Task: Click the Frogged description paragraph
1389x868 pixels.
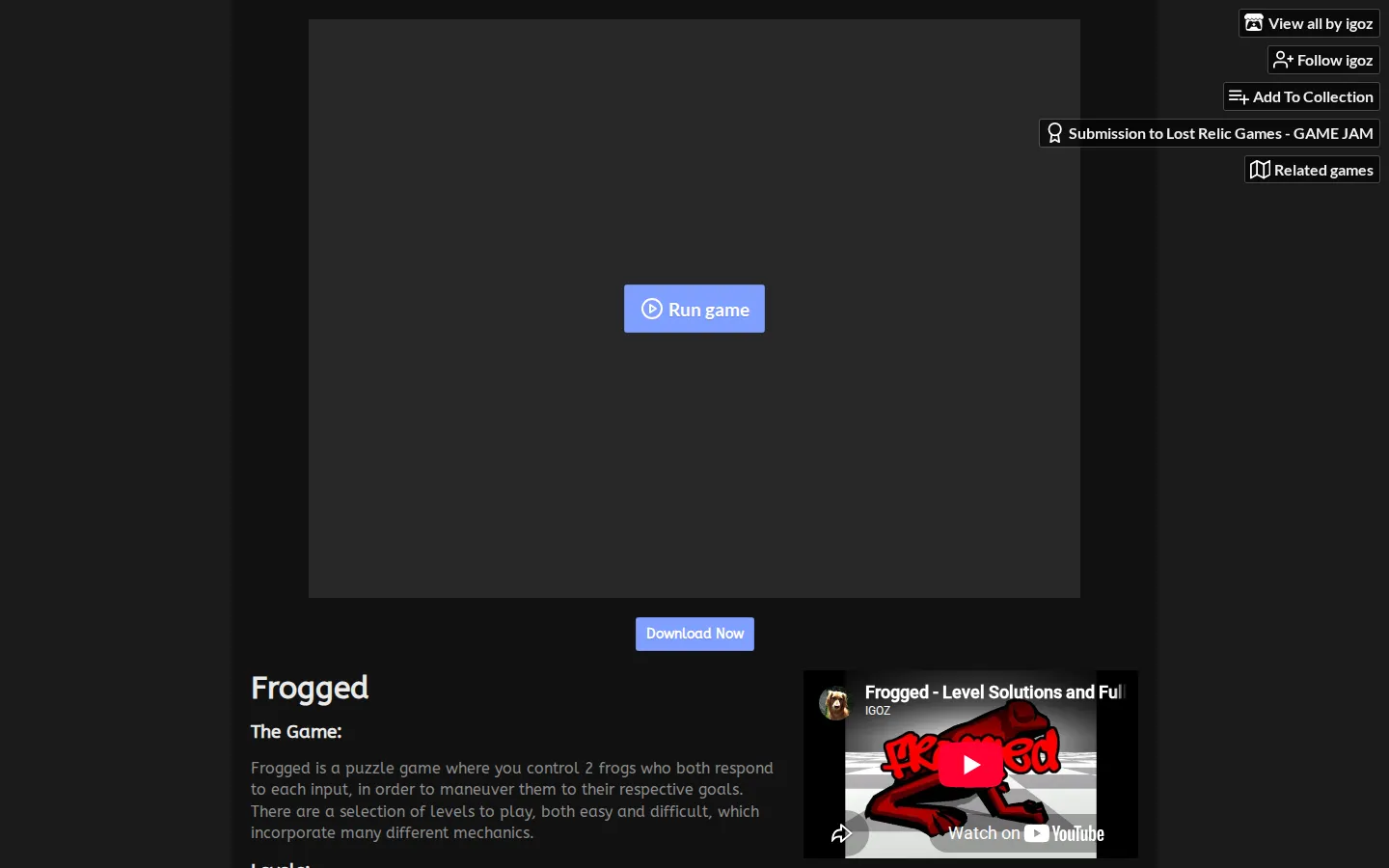Action: [x=512, y=800]
